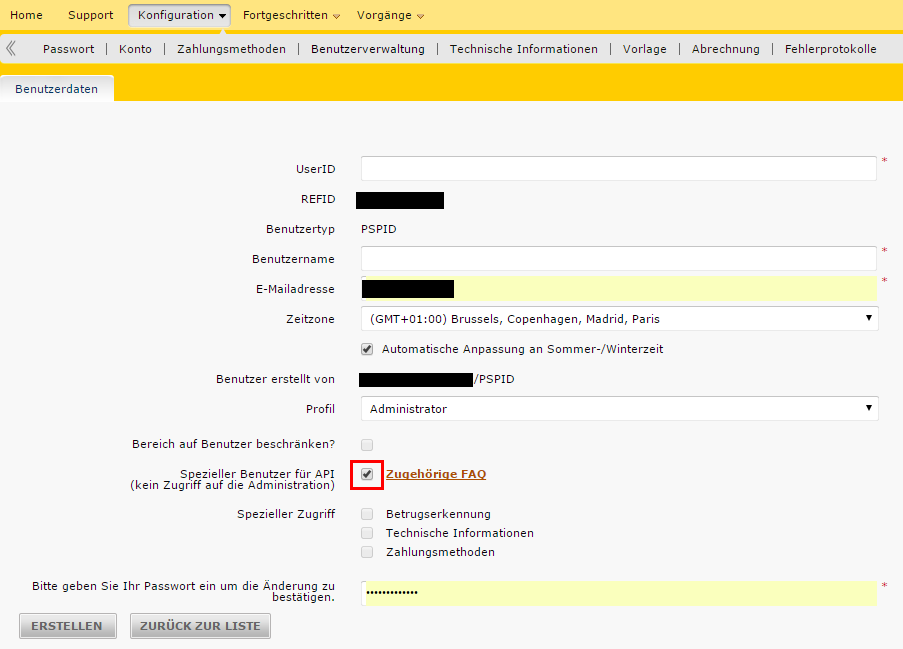Expand the Vorgänge menu
This screenshot has width=903, height=649.
390,15
